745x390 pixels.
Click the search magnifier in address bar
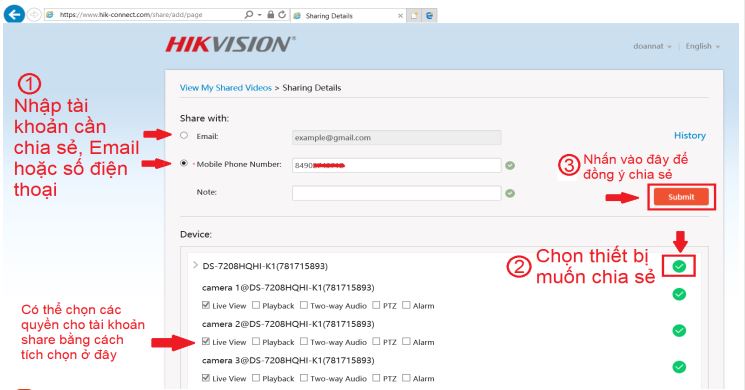pos(248,15)
